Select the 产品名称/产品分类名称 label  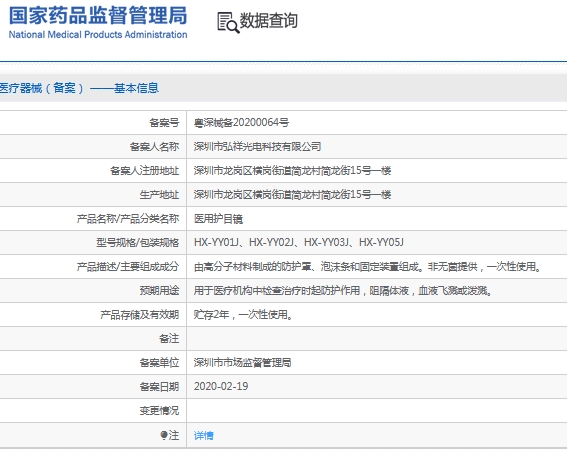128,218
